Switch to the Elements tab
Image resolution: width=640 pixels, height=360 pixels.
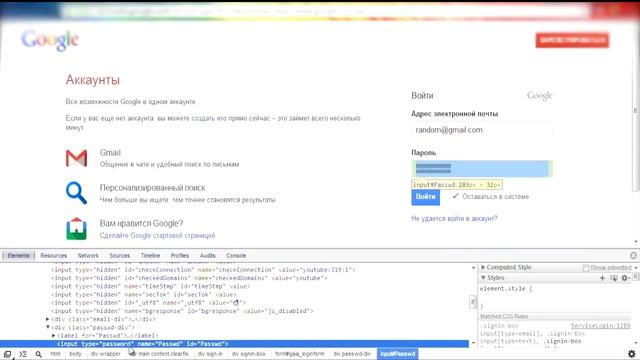click(x=18, y=256)
